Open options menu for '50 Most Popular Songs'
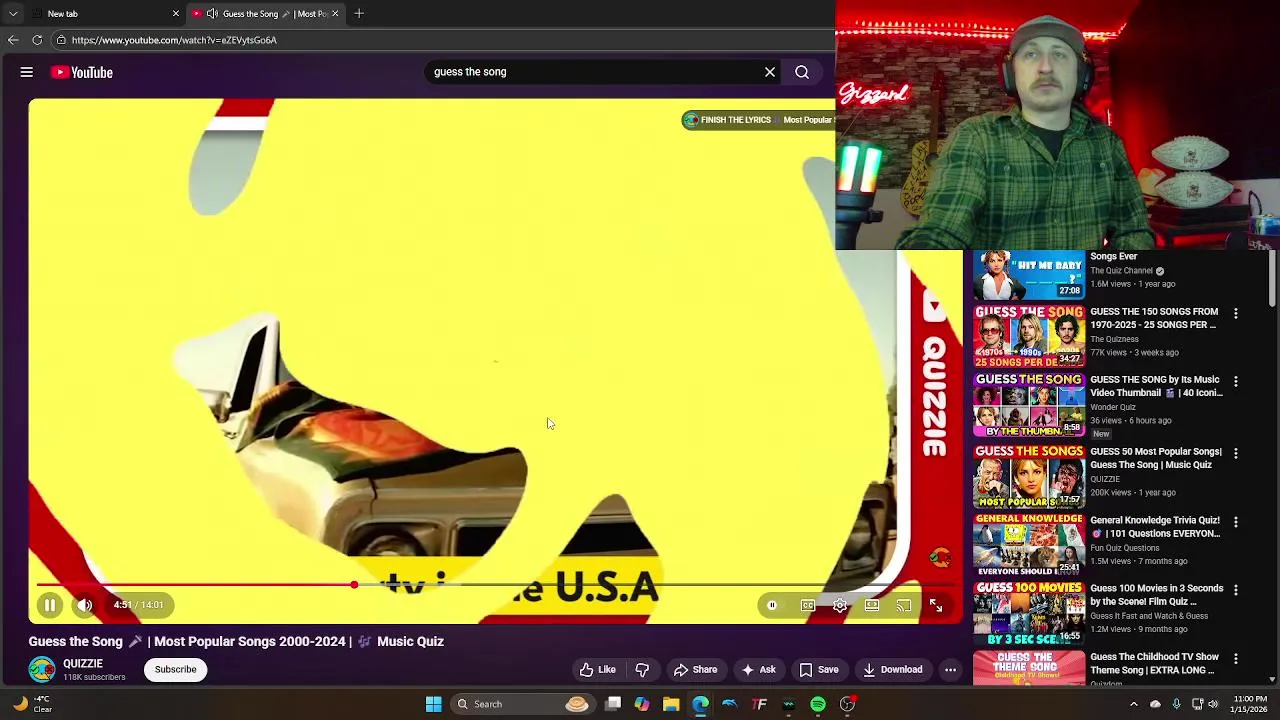Image resolution: width=1280 pixels, height=720 pixels. [x=1236, y=453]
